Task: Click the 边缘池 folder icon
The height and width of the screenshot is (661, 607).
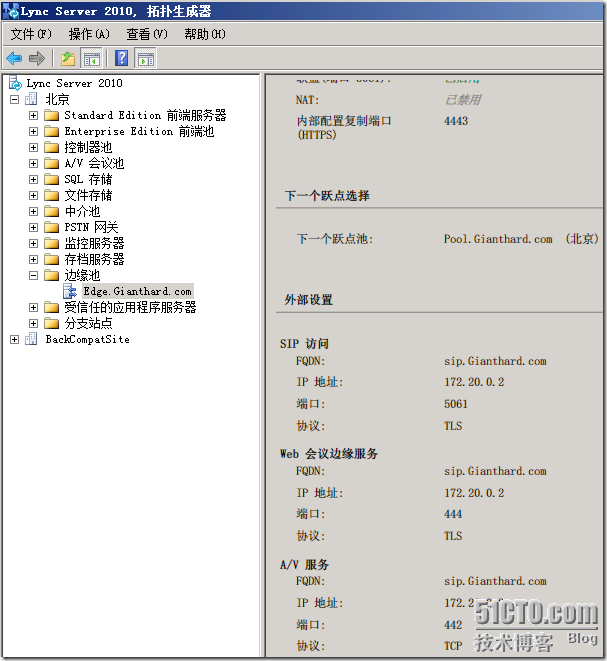Action: point(51,275)
